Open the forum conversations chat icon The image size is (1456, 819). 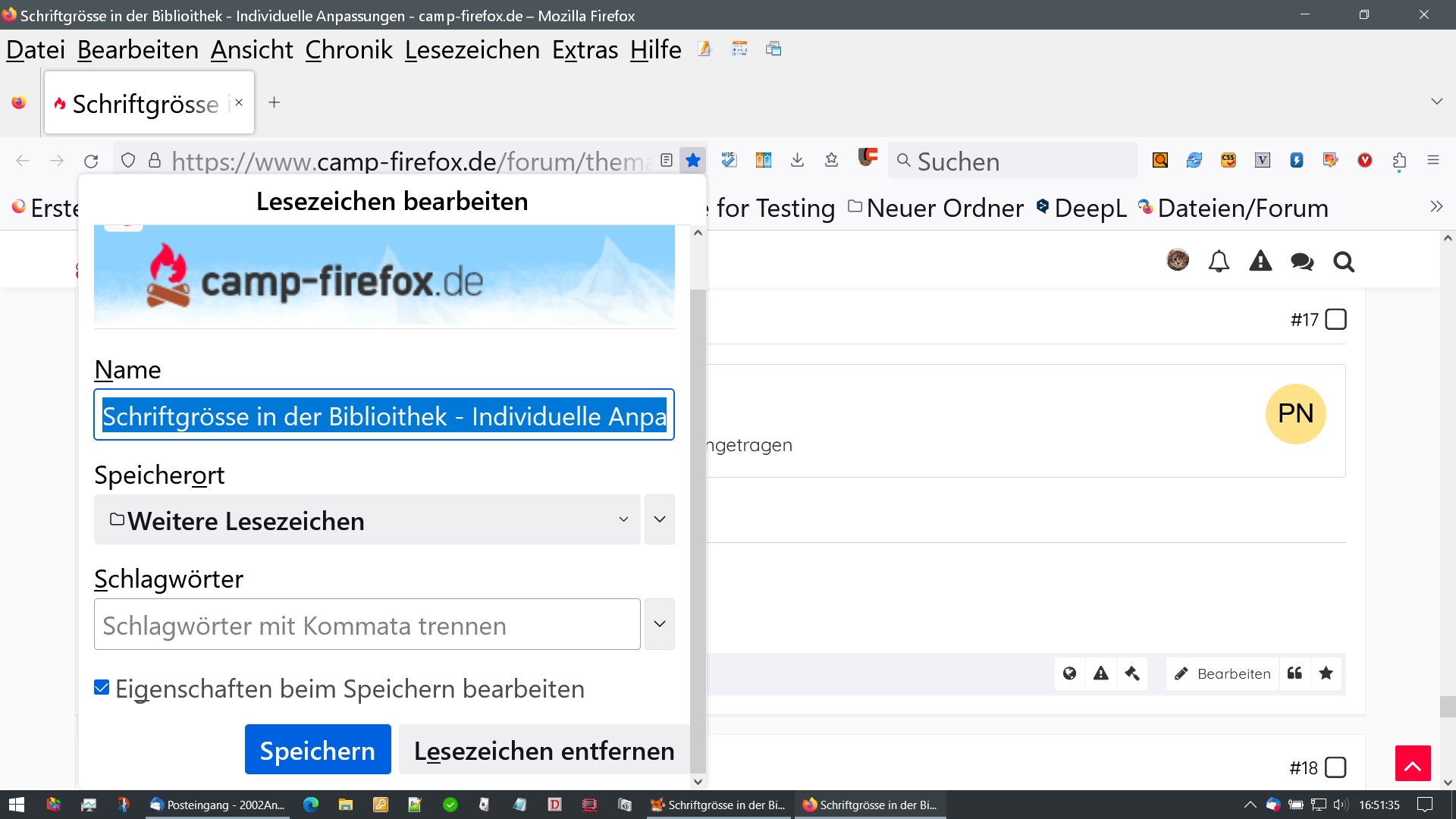[x=1302, y=262]
